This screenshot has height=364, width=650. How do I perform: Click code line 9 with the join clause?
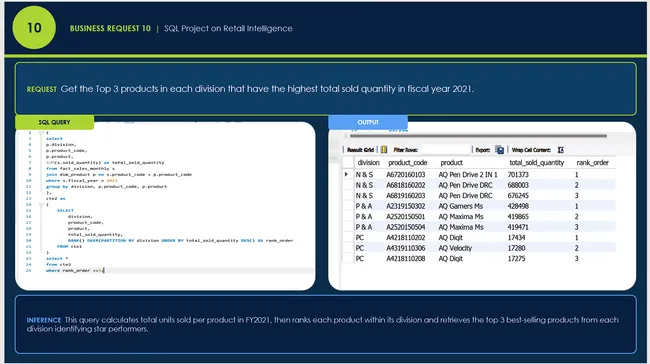[x=119, y=175]
